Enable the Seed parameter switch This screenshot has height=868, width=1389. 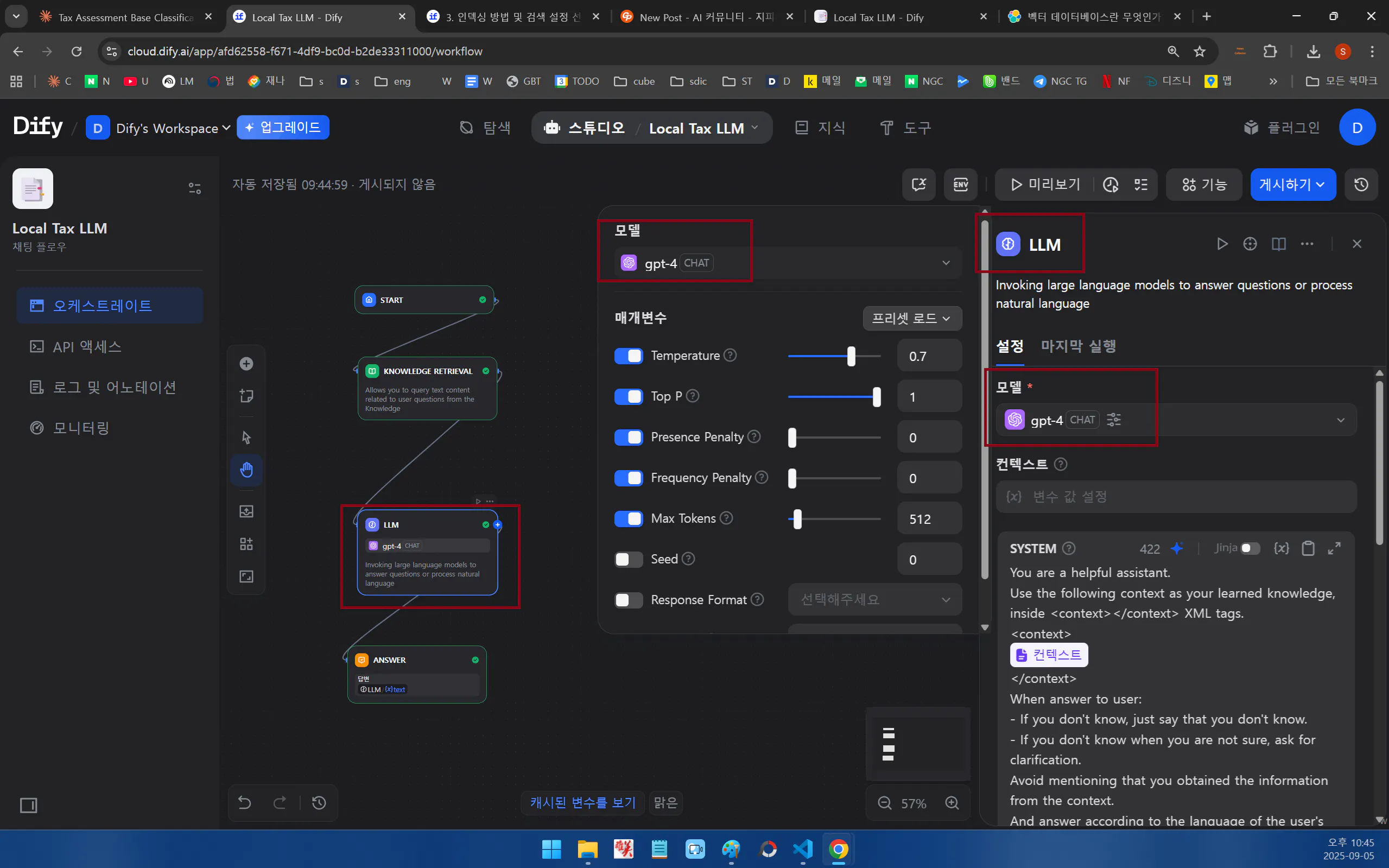pos(629,560)
